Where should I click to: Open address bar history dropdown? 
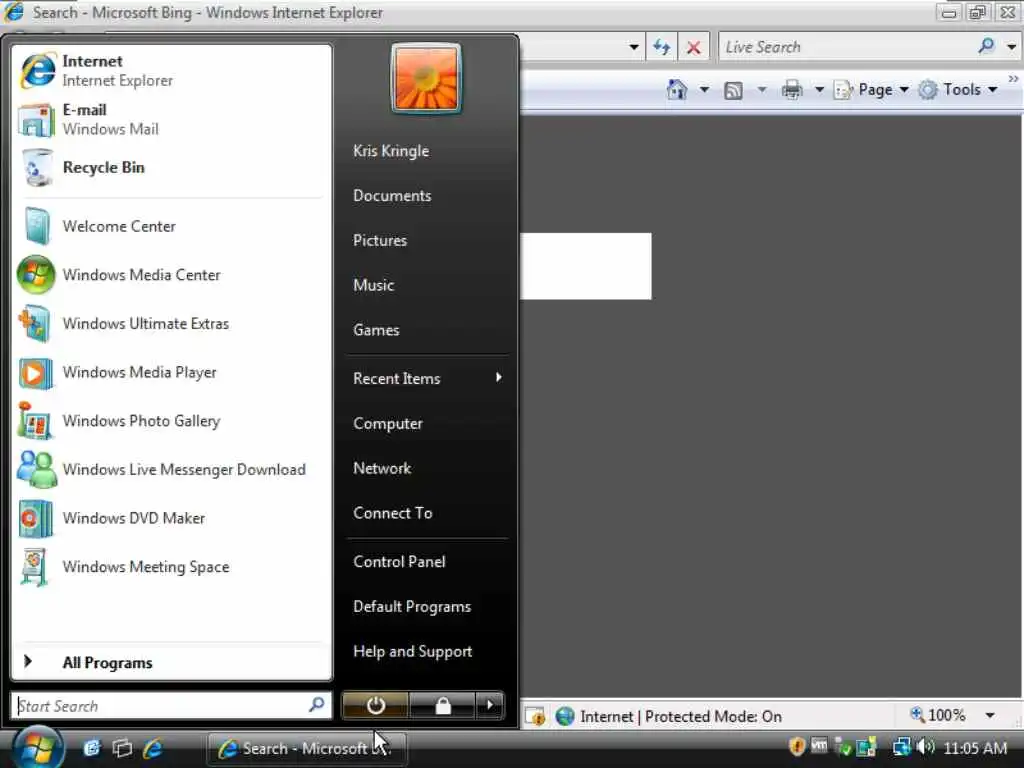tap(633, 47)
